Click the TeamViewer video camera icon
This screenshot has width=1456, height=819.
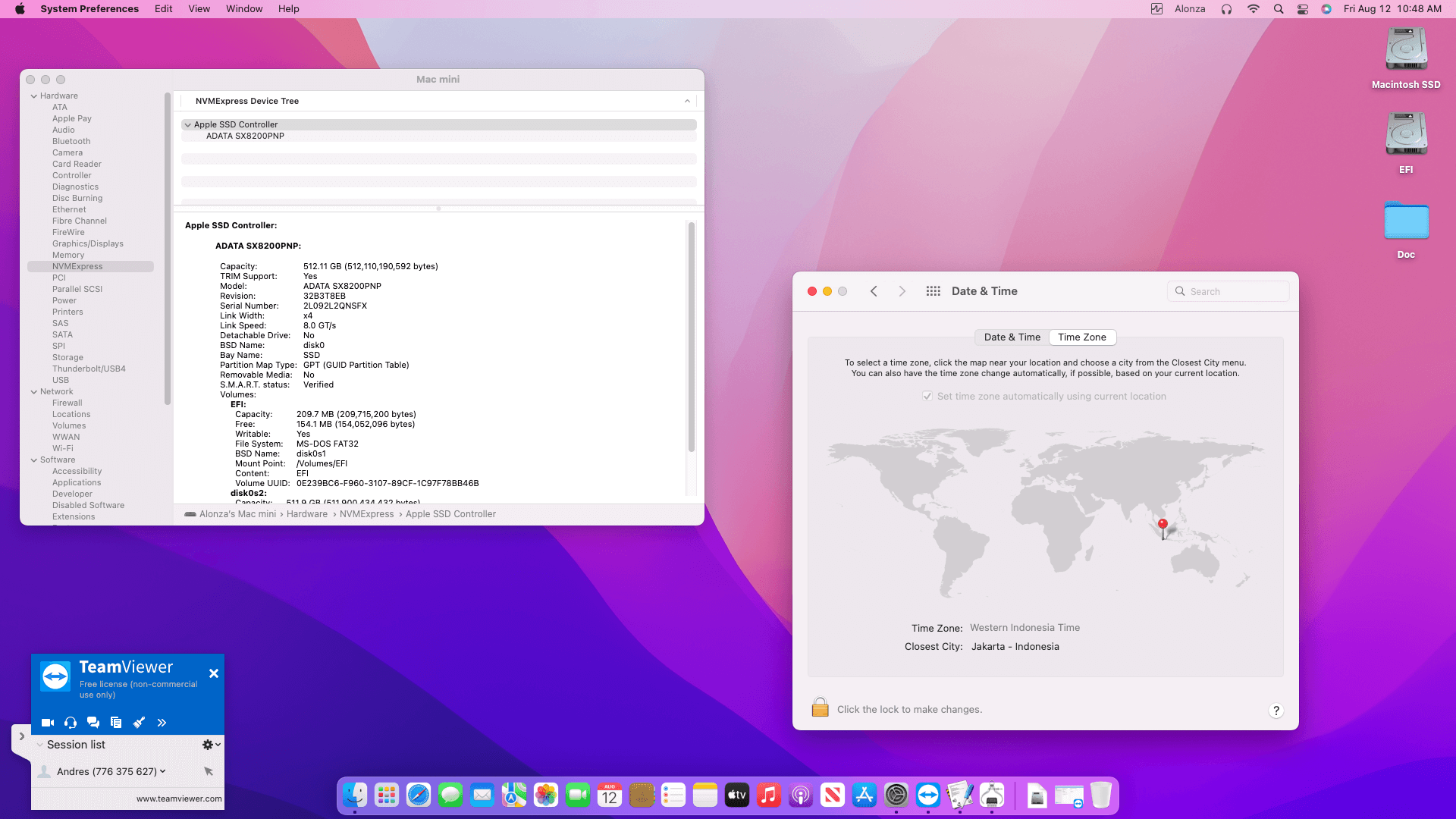[48, 723]
